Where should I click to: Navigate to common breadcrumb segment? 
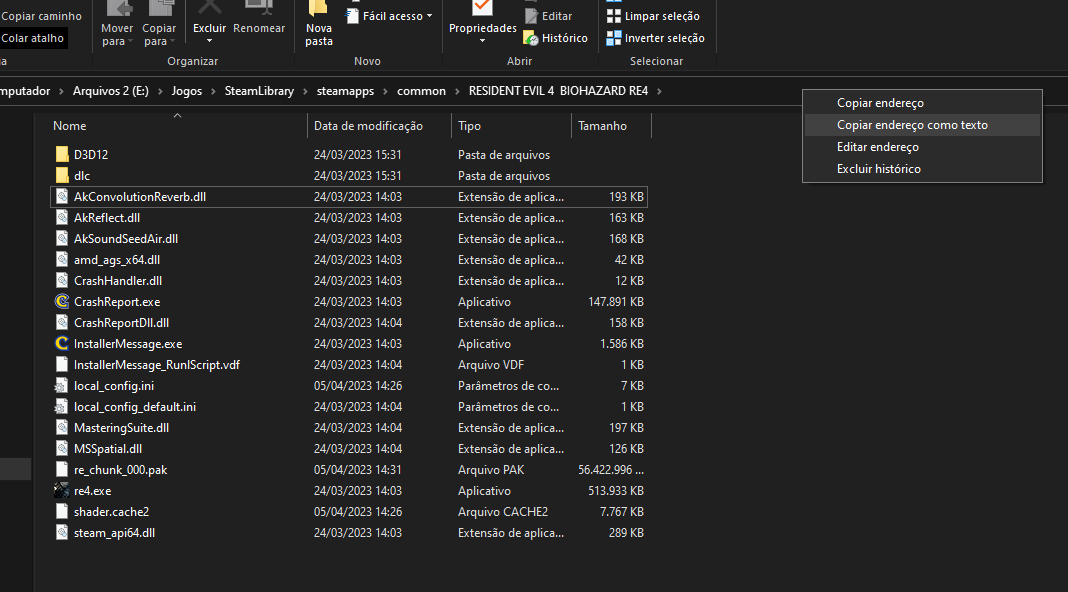click(422, 91)
